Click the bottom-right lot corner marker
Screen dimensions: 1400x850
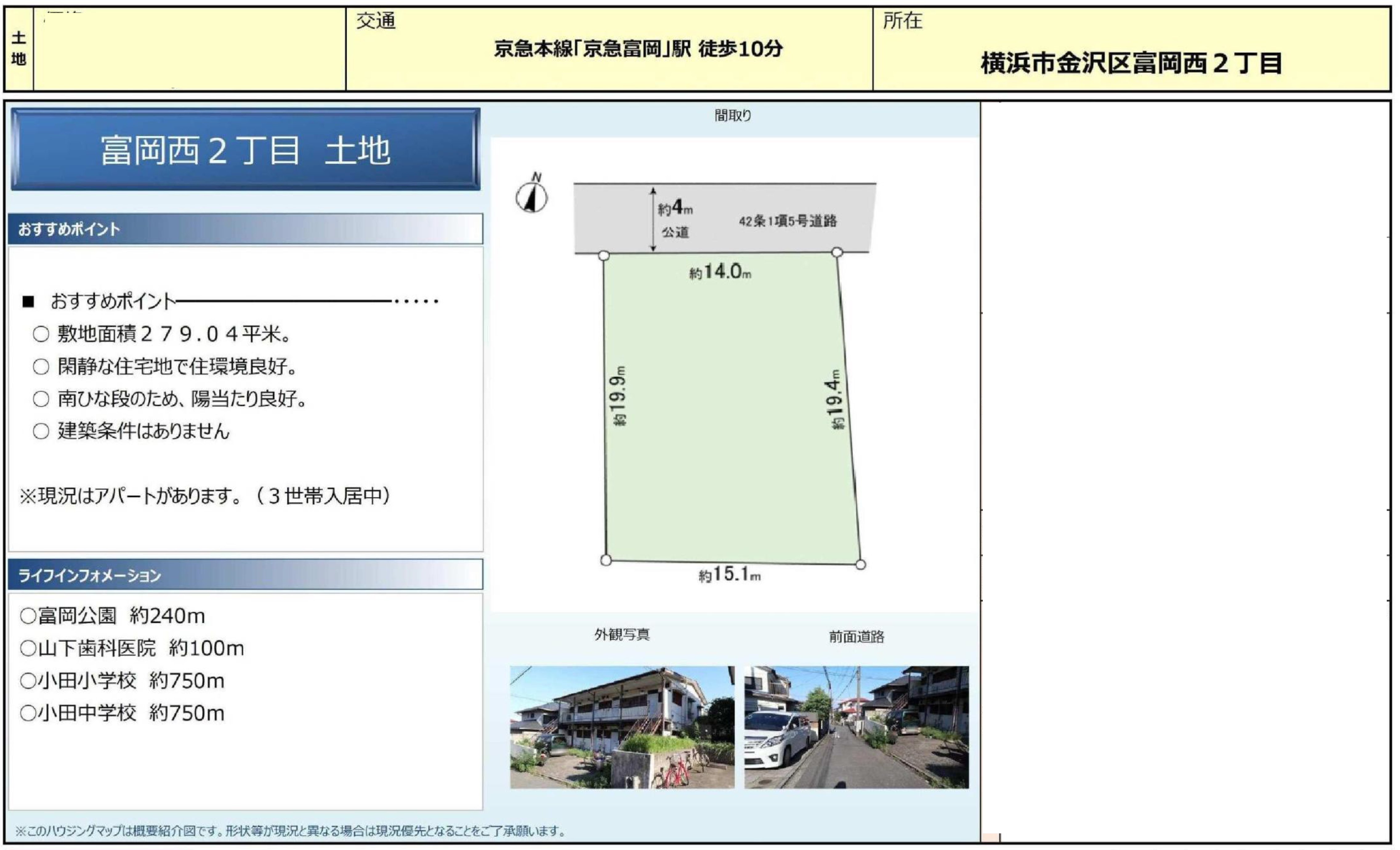tap(860, 564)
